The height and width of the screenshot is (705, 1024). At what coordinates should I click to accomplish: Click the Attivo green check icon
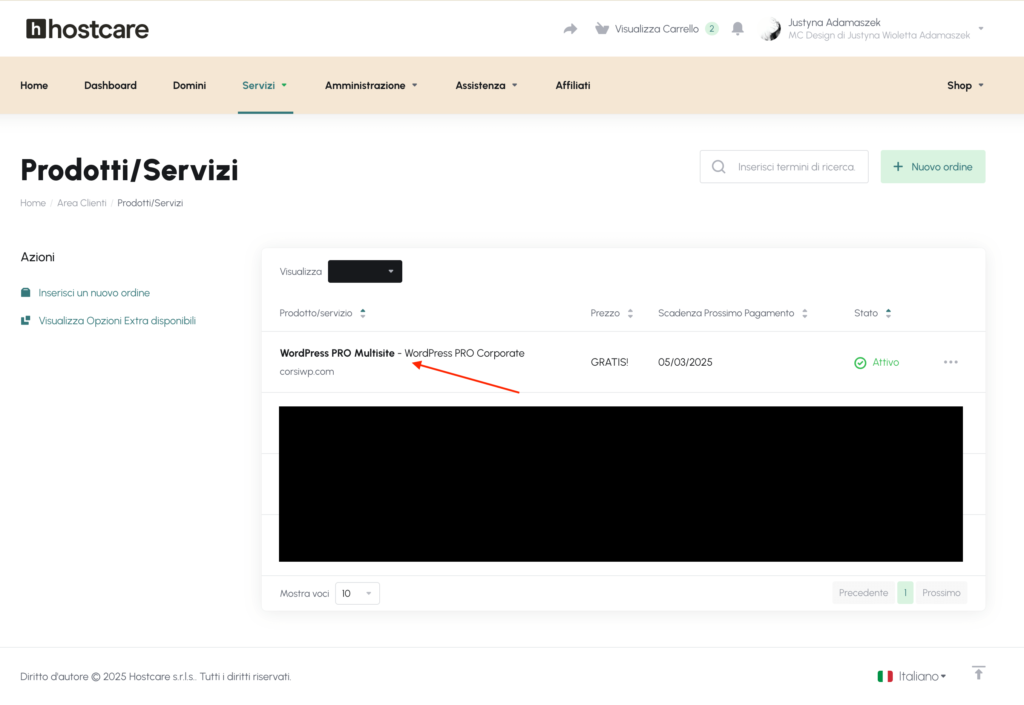[860, 362]
